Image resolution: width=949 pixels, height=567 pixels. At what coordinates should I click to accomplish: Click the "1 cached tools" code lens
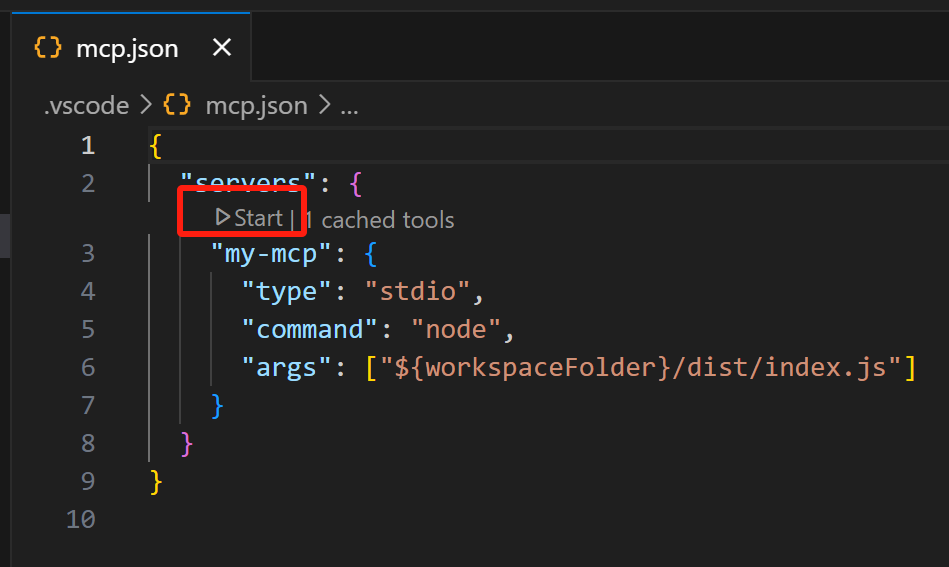tap(379, 220)
